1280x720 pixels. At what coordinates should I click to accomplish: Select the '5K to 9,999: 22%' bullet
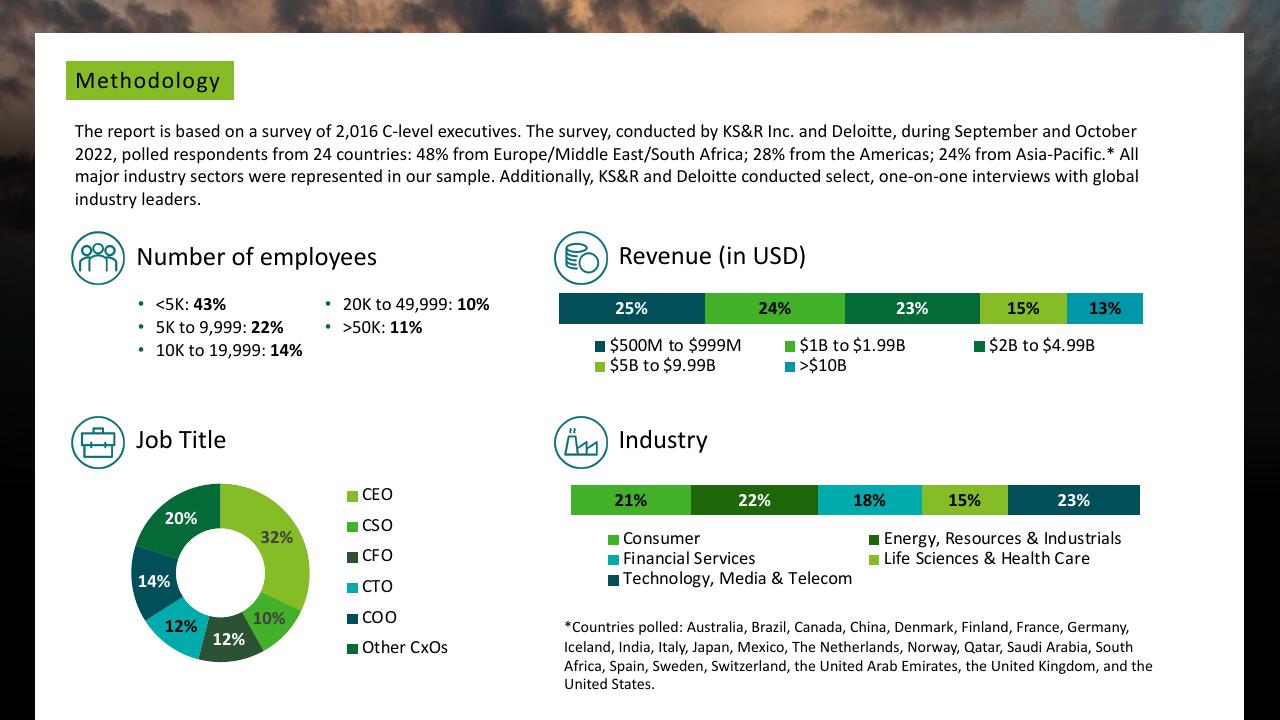[x=219, y=328]
